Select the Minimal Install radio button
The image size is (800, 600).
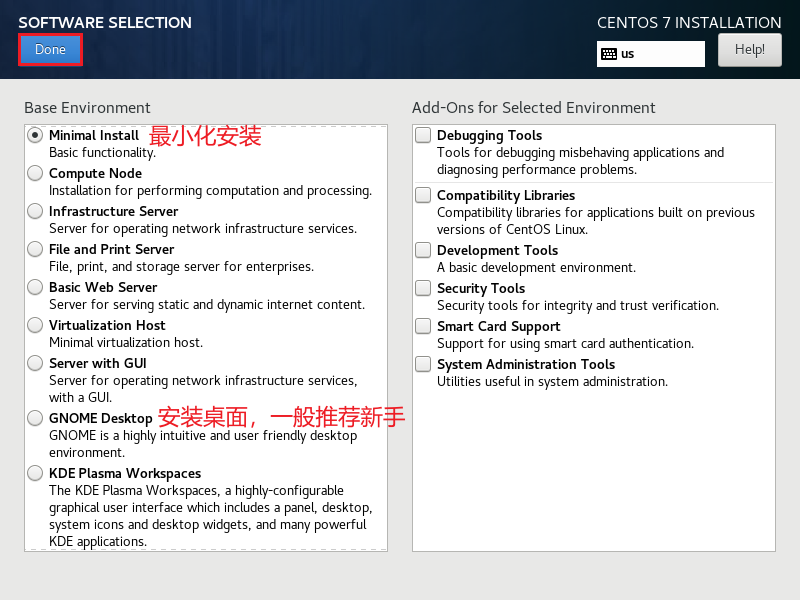[35, 135]
